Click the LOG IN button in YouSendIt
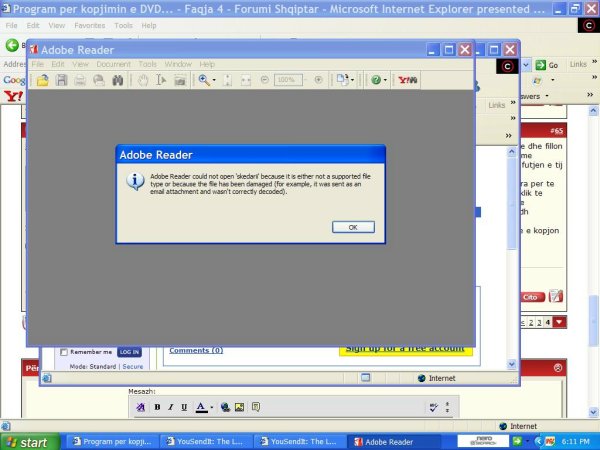The height and width of the screenshot is (450, 600). pos(129,352)
